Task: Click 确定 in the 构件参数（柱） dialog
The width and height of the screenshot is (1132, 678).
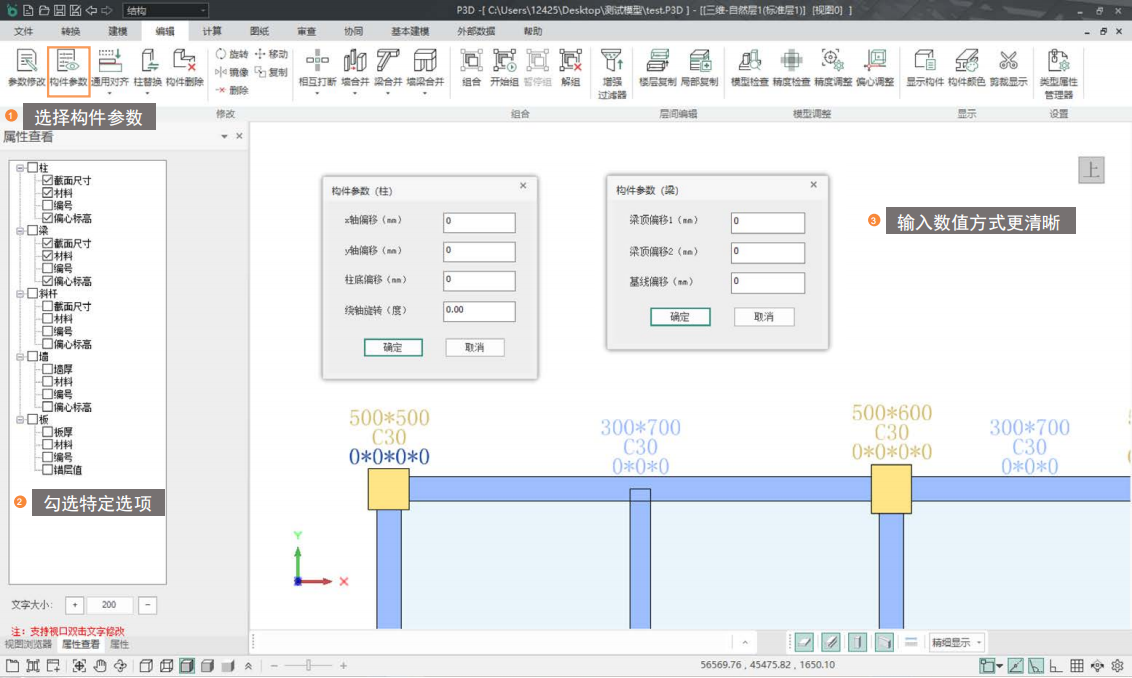Action: coord(392,348)
